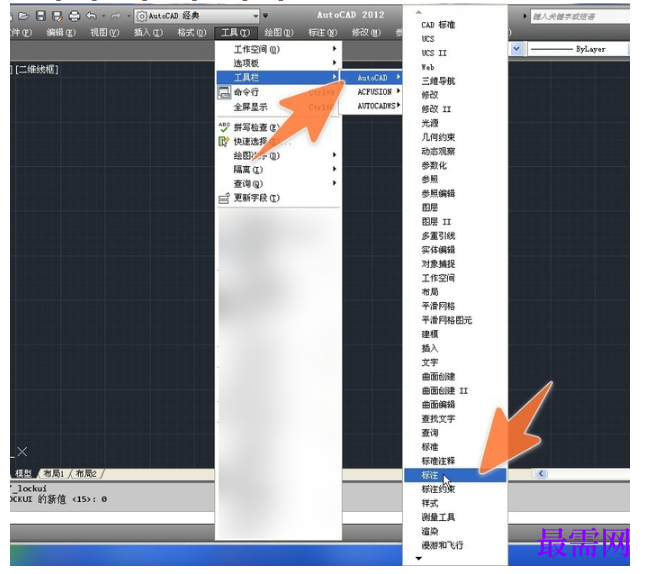Select the AutoCAD toolbar group submenu
This screenshot has height=574, width=649.
click(371, 77)
